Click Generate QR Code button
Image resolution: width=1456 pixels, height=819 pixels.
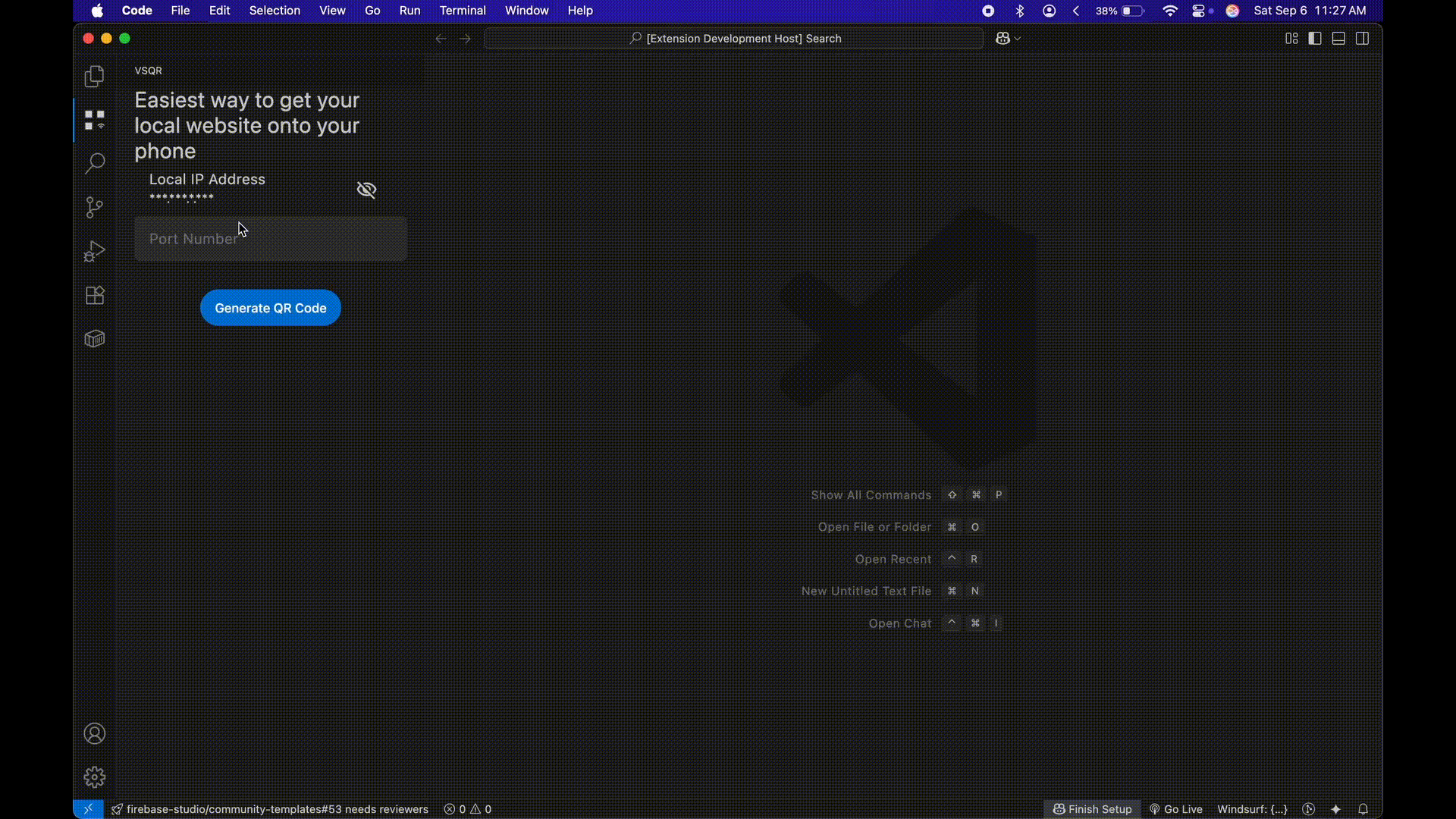pos(271,308)
